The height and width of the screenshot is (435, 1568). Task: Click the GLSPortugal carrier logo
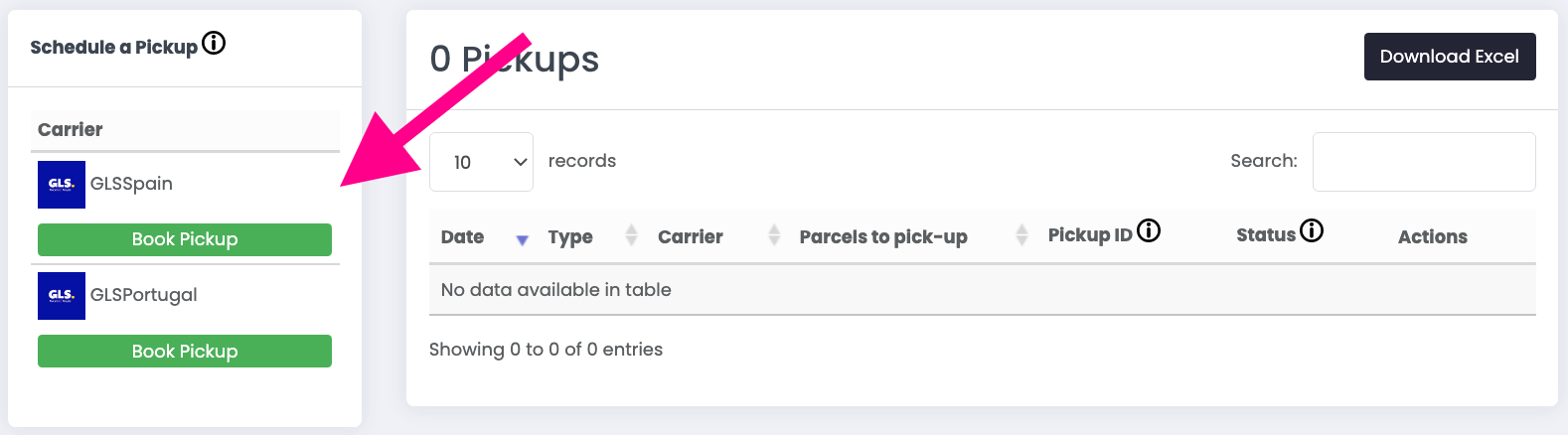pos(62,296)
